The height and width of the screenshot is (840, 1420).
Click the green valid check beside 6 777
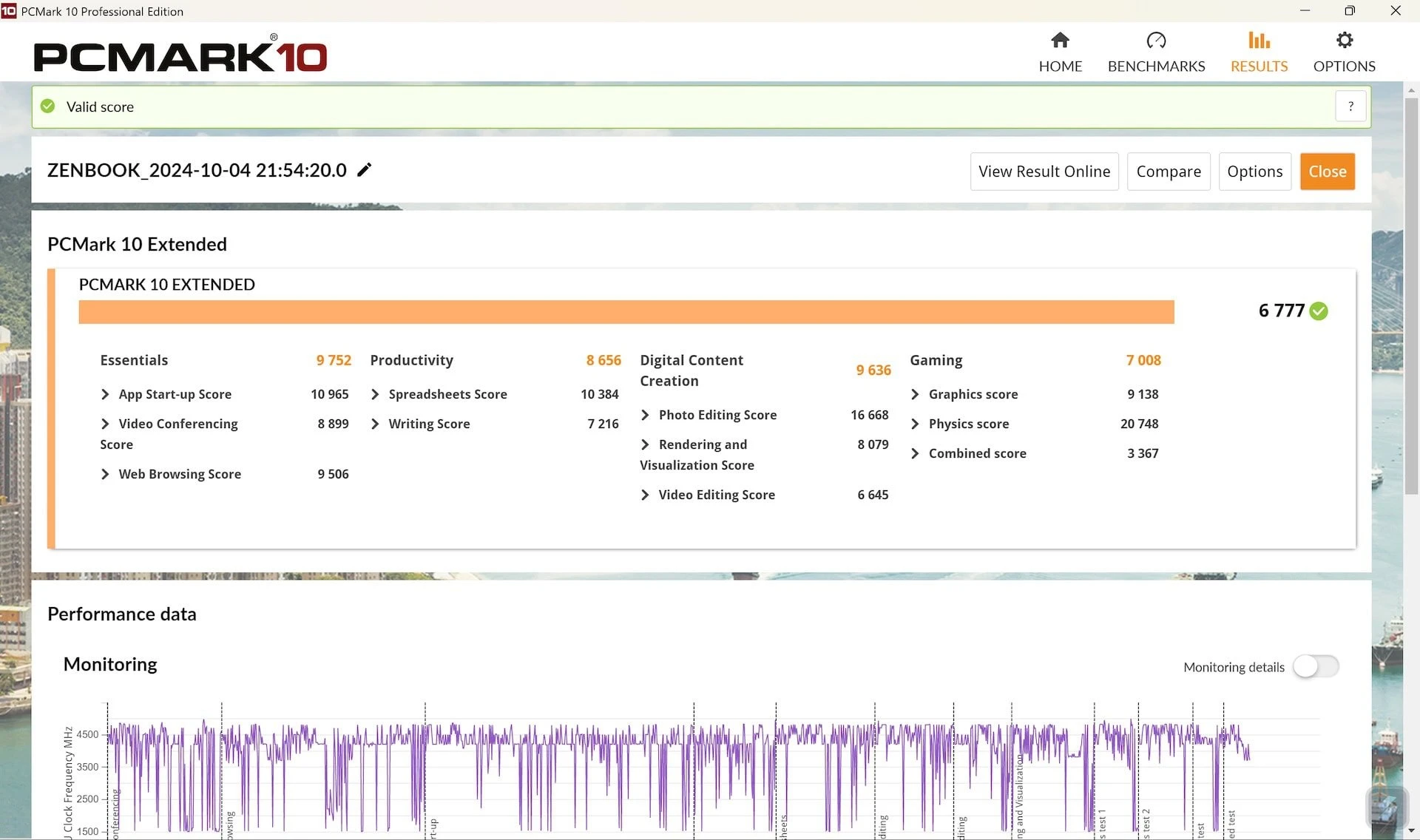coord(1319,311)
